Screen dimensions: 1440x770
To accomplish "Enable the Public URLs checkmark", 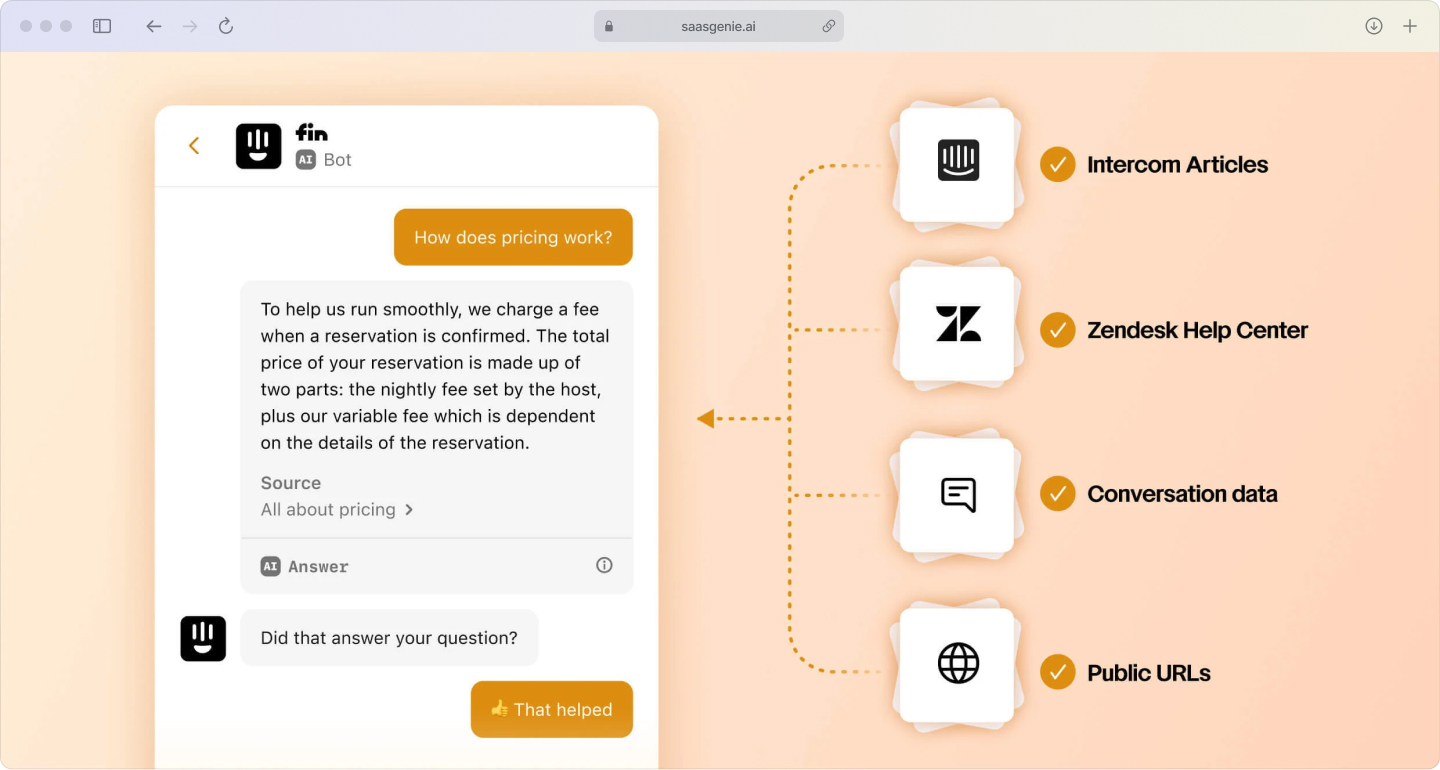I will pyautogui.click(x=1057, y=672).
